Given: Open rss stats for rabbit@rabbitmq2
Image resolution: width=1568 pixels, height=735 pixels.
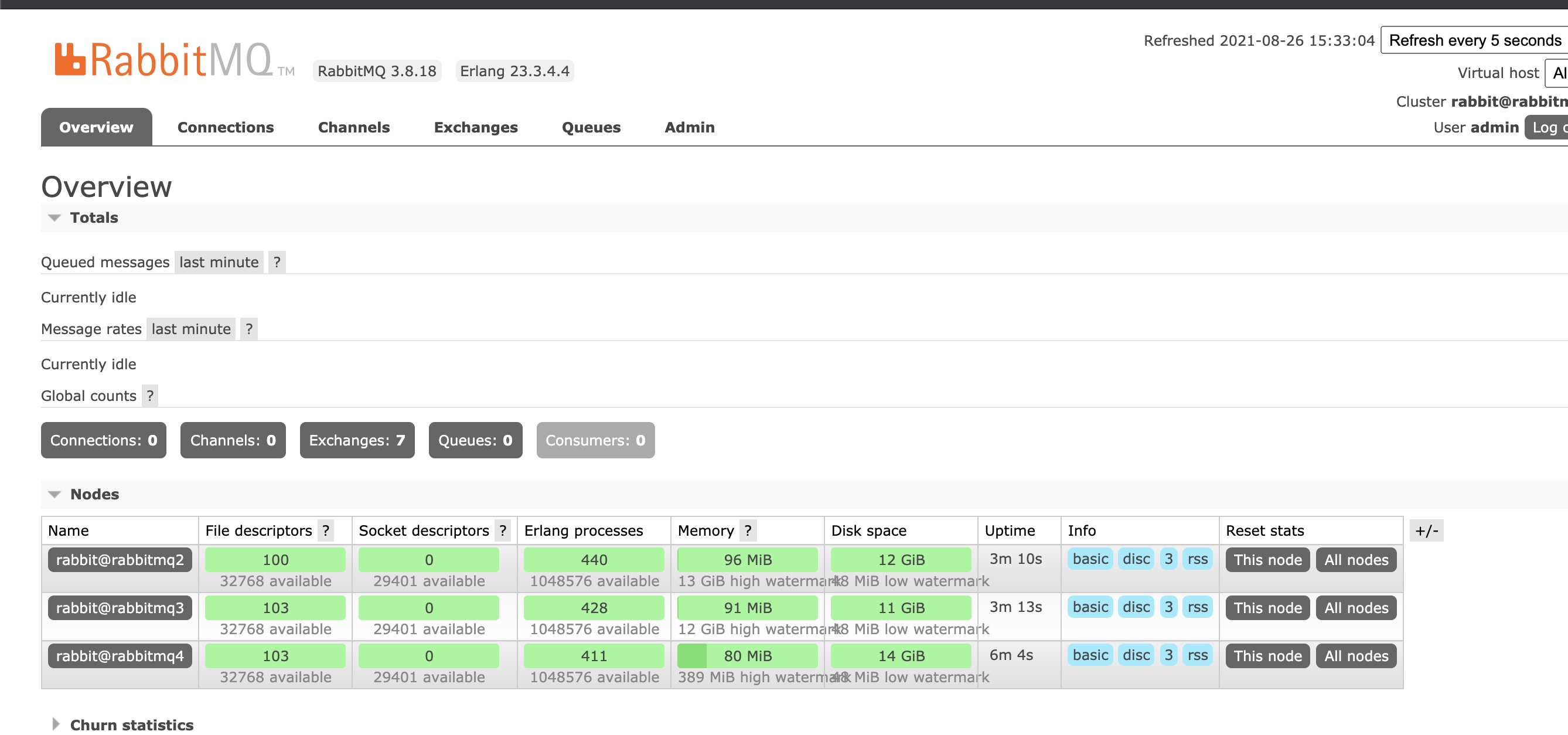Looking at the screenshot, I should coord(1197,559).
